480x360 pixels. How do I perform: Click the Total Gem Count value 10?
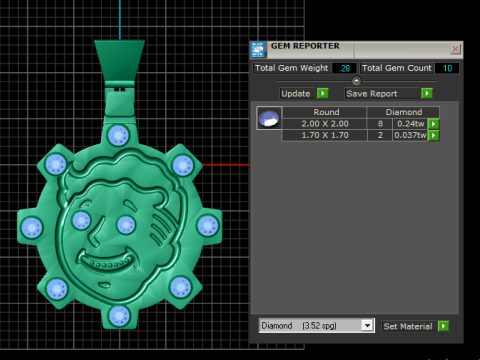click(447, 68)
